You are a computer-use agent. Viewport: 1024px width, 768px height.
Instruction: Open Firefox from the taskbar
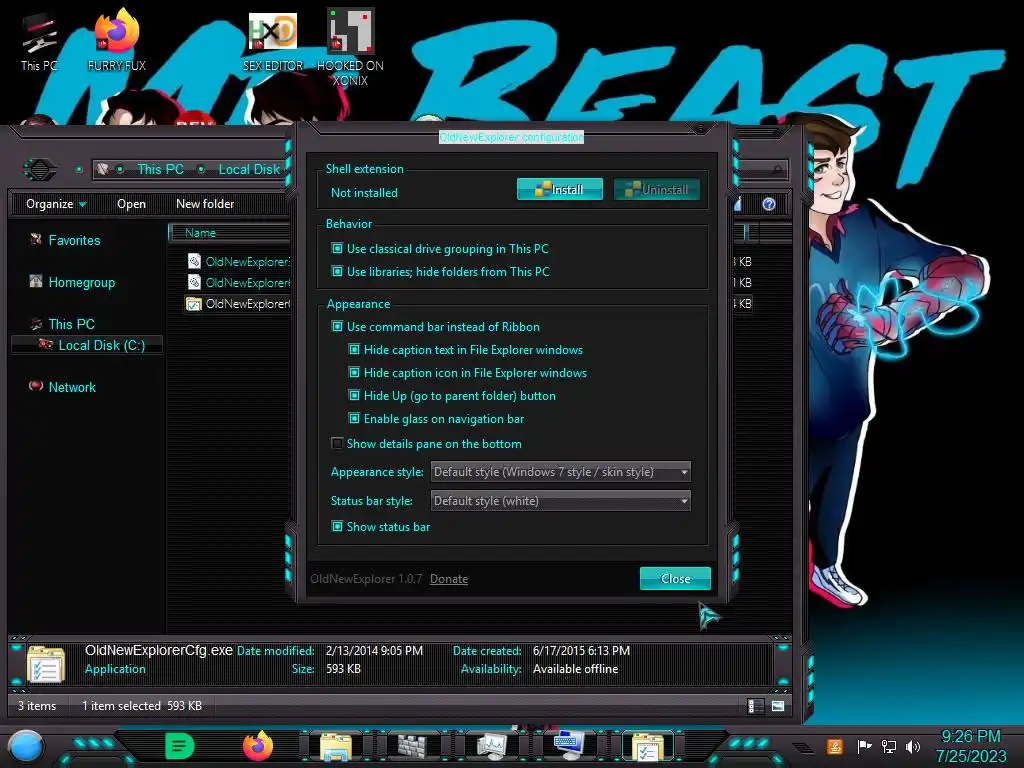[x=257, y=746]
